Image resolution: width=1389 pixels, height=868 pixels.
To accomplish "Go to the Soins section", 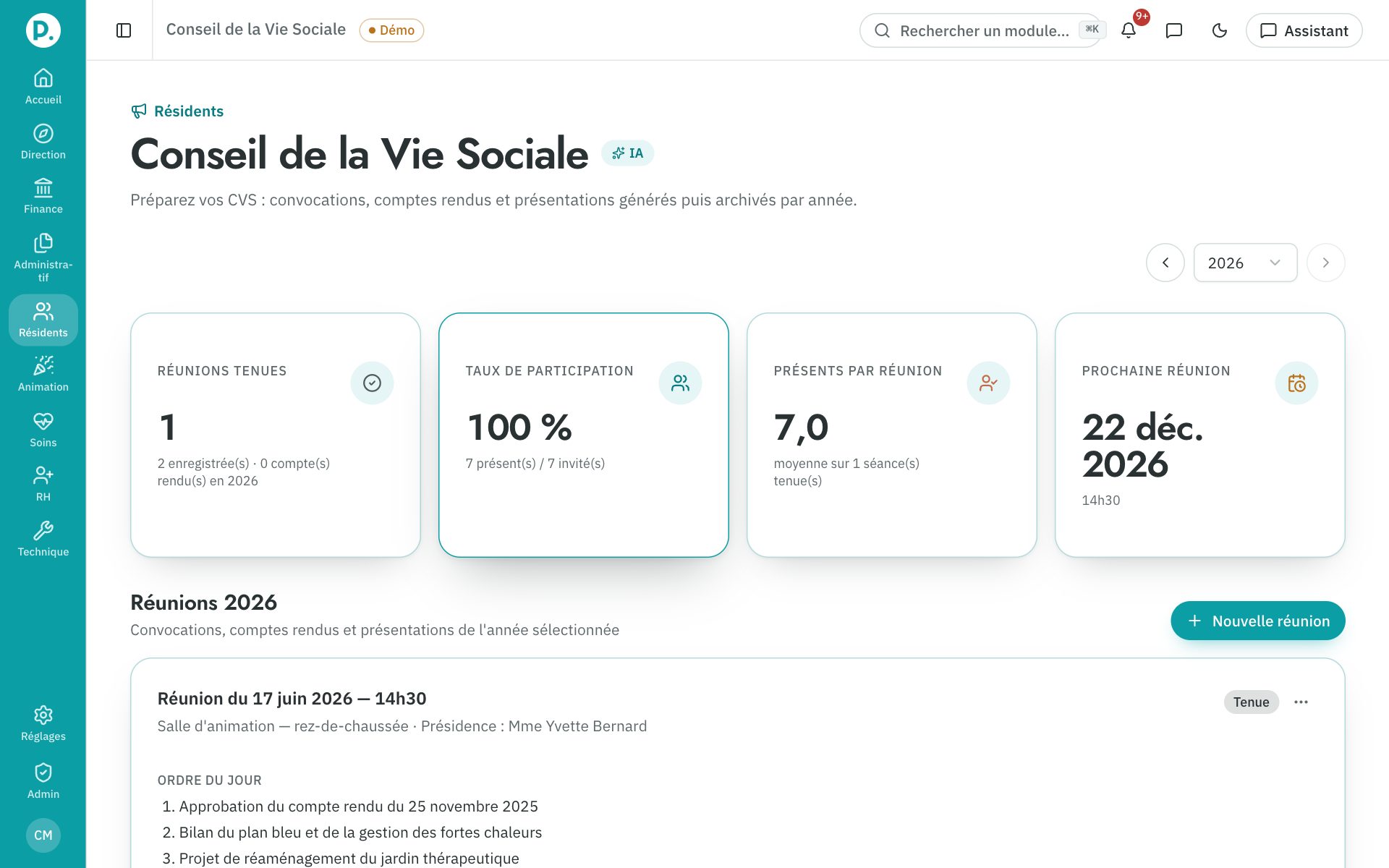I will pos(43,430).
